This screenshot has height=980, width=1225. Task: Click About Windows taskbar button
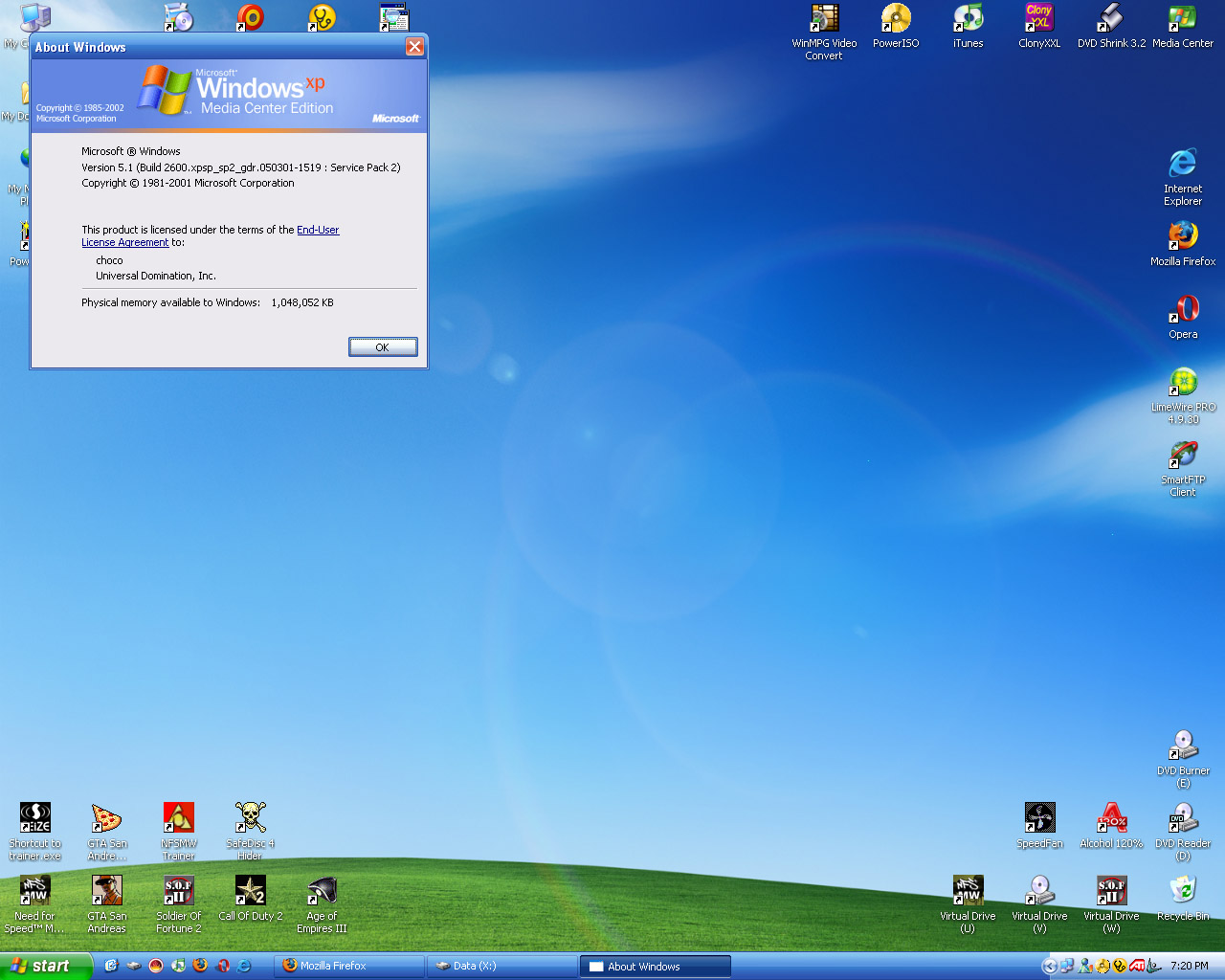pos(656,967)
